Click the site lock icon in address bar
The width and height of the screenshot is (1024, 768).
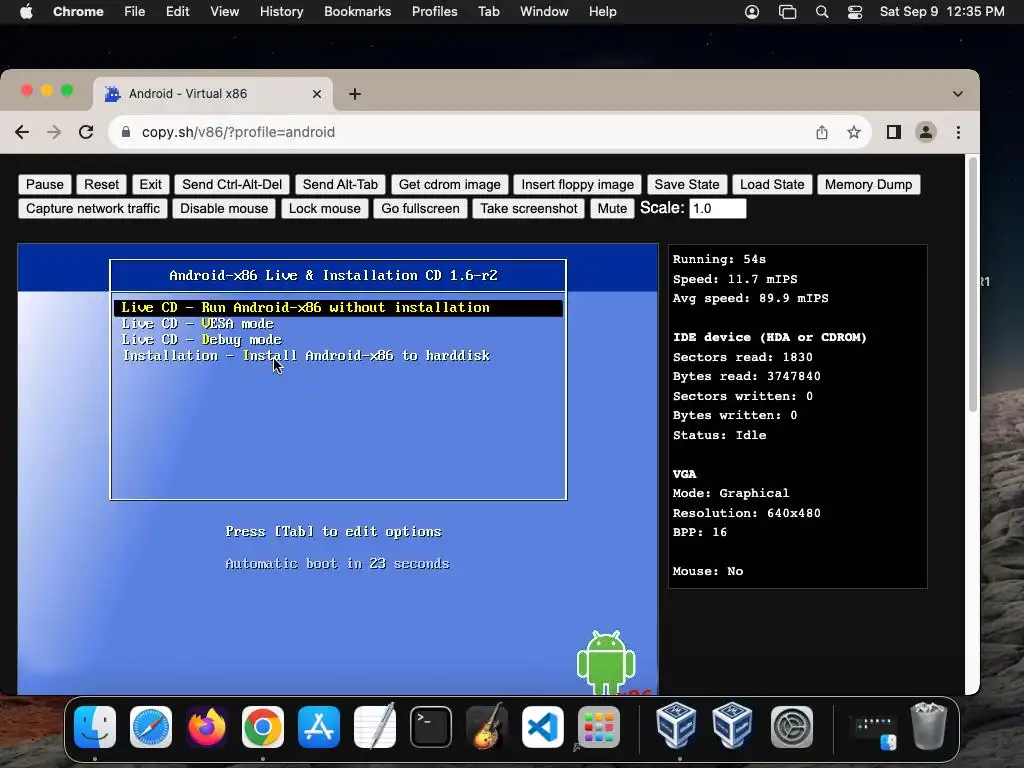tap(126, 132)
